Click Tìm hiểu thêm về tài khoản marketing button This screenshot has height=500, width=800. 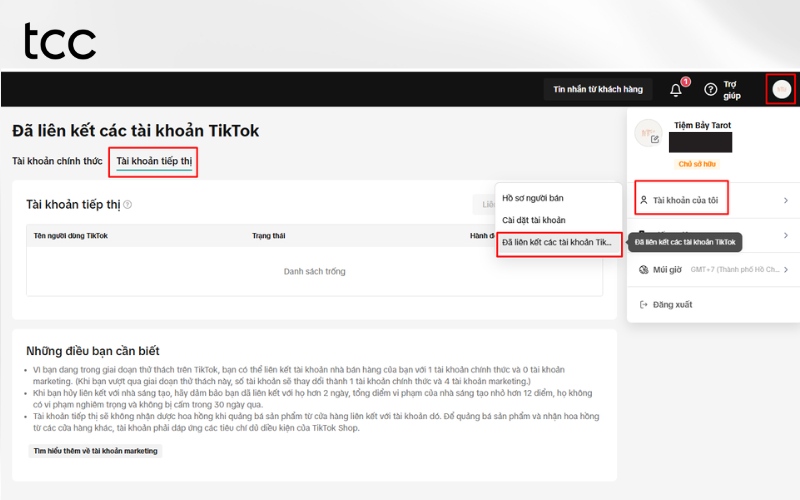(x=95, y=451)
